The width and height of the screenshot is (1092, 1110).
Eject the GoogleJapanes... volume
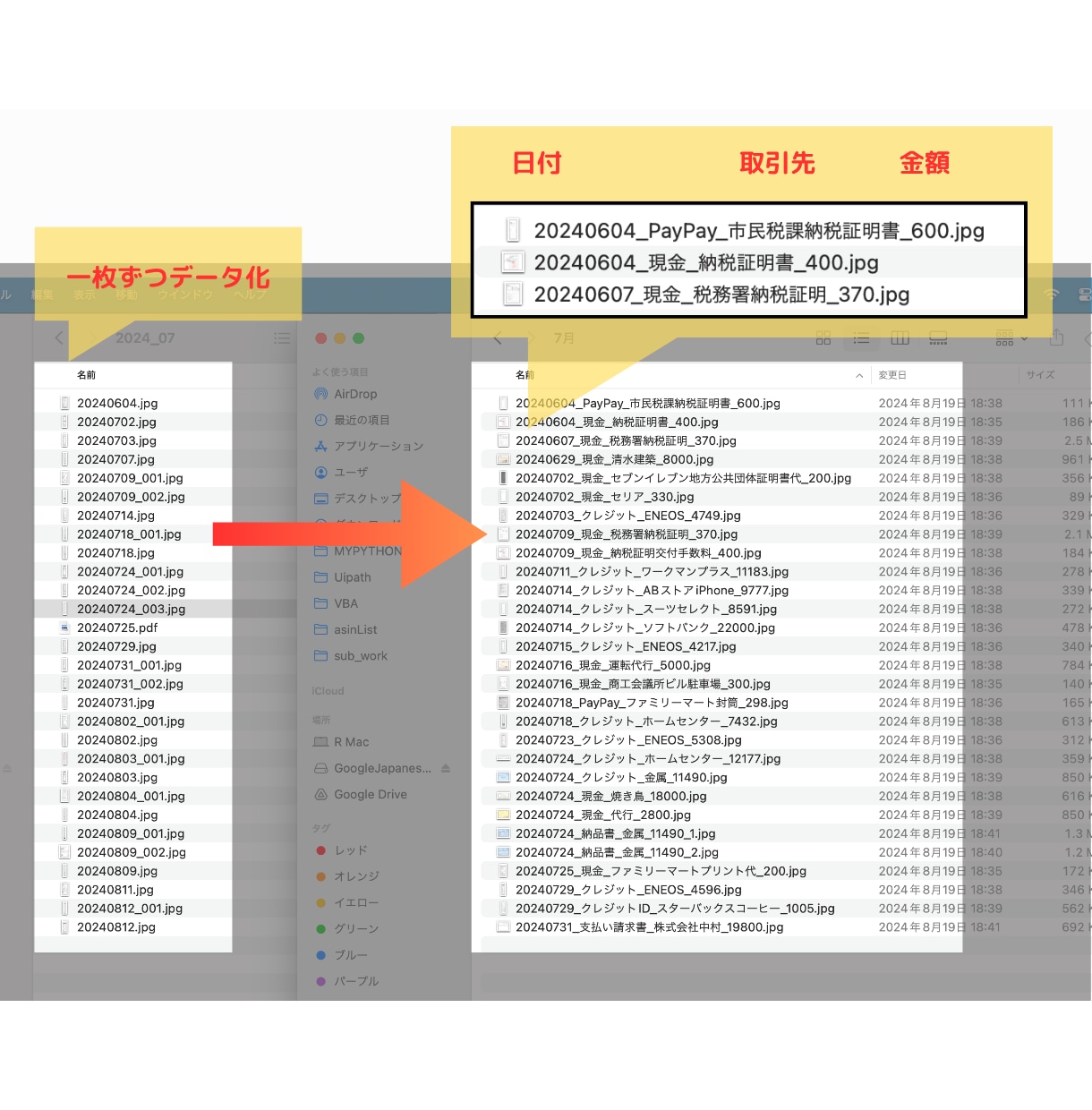coord(446,768)
